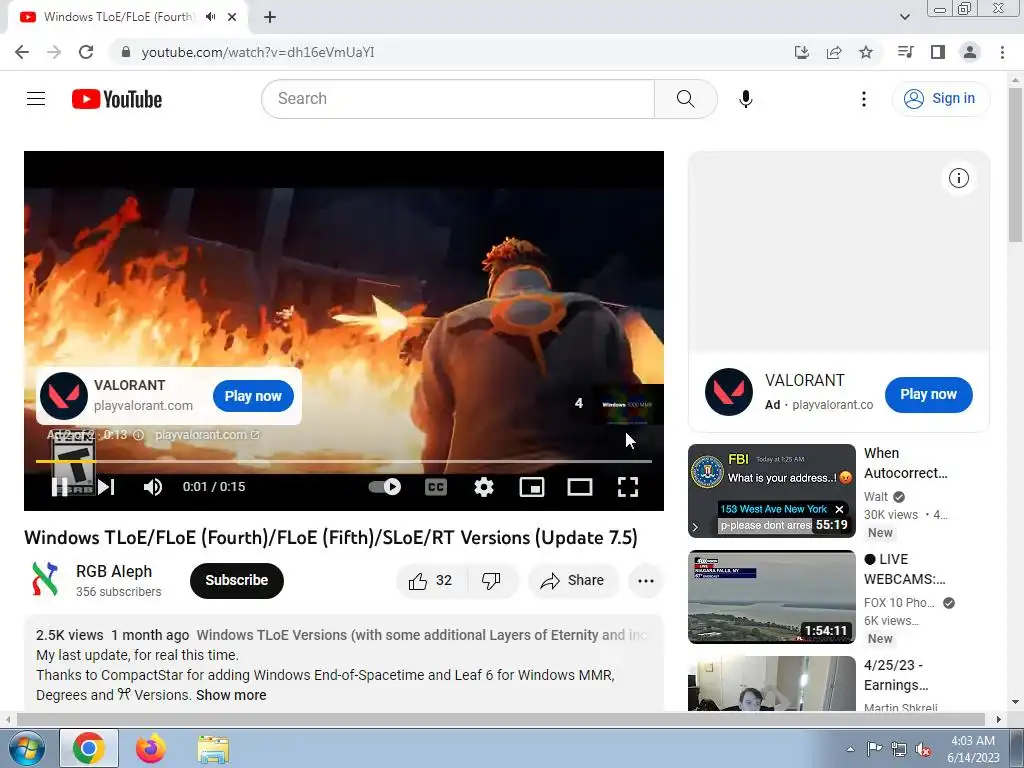Image resolution: width=1024 pixels, height=768 pixels.
Task: Click the Share button
Action: pyautogui.click(x=572, y=581)
